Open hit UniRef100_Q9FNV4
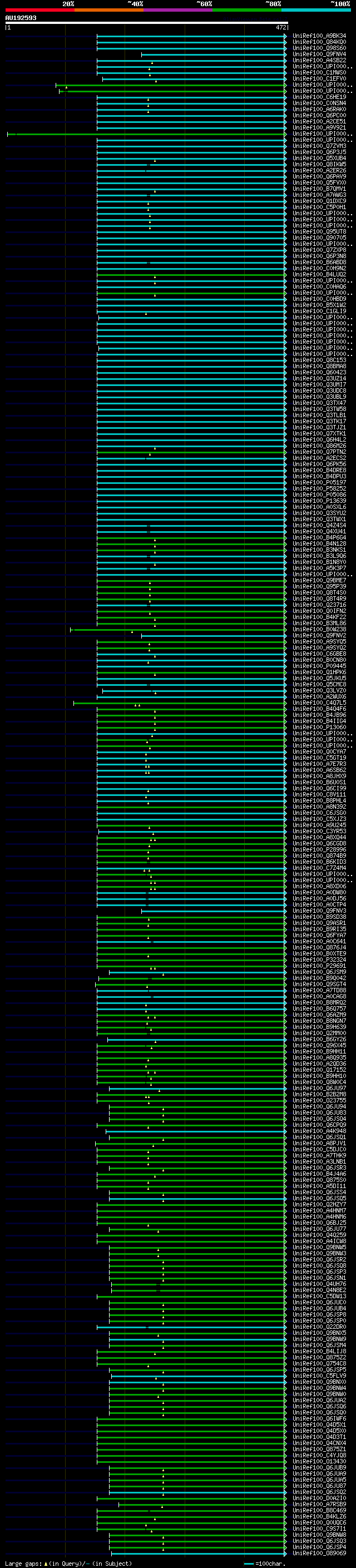The image size is (356, 1568). 319,54
